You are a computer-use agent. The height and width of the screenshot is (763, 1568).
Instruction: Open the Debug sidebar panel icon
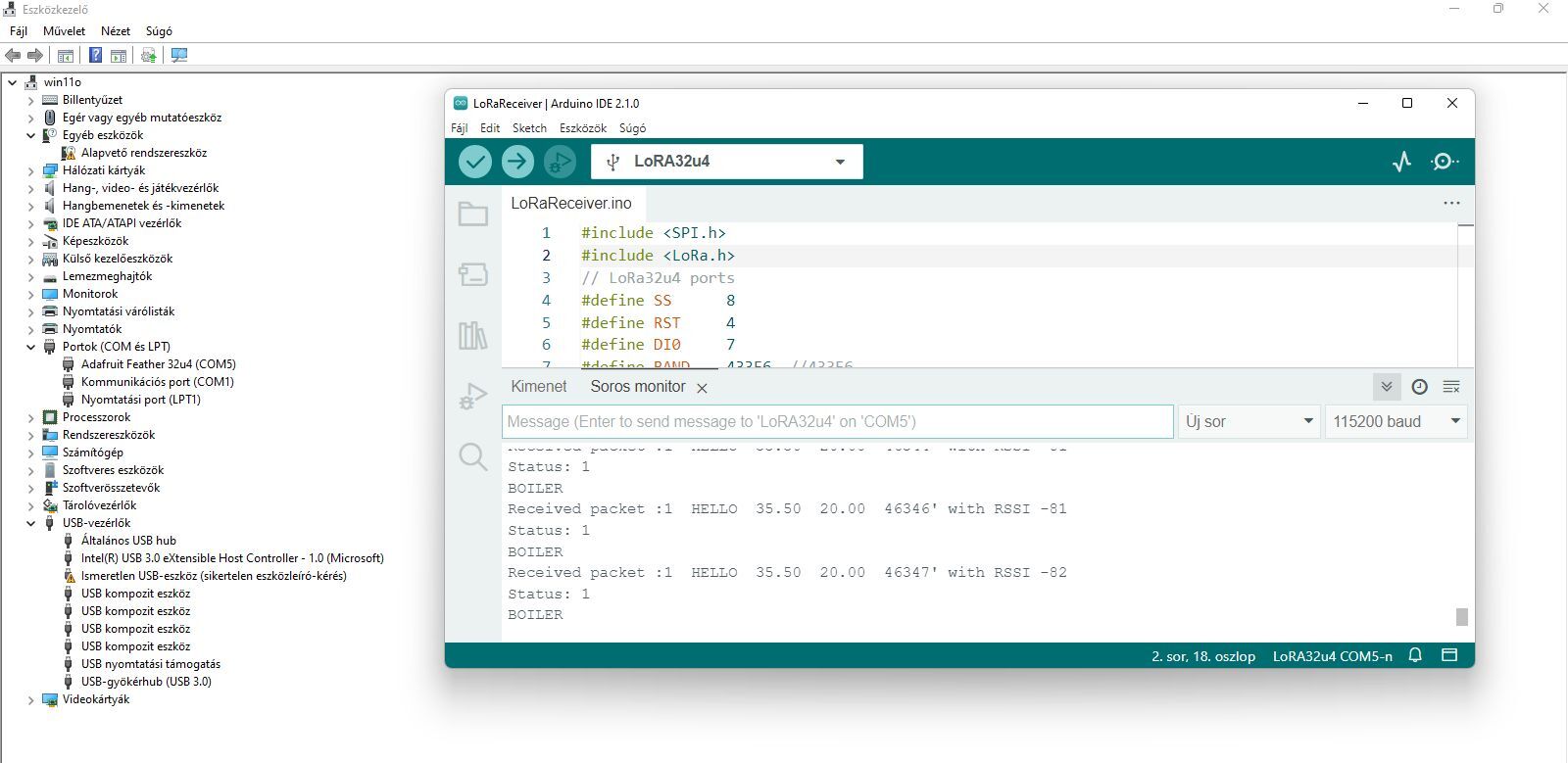point(473,396)
